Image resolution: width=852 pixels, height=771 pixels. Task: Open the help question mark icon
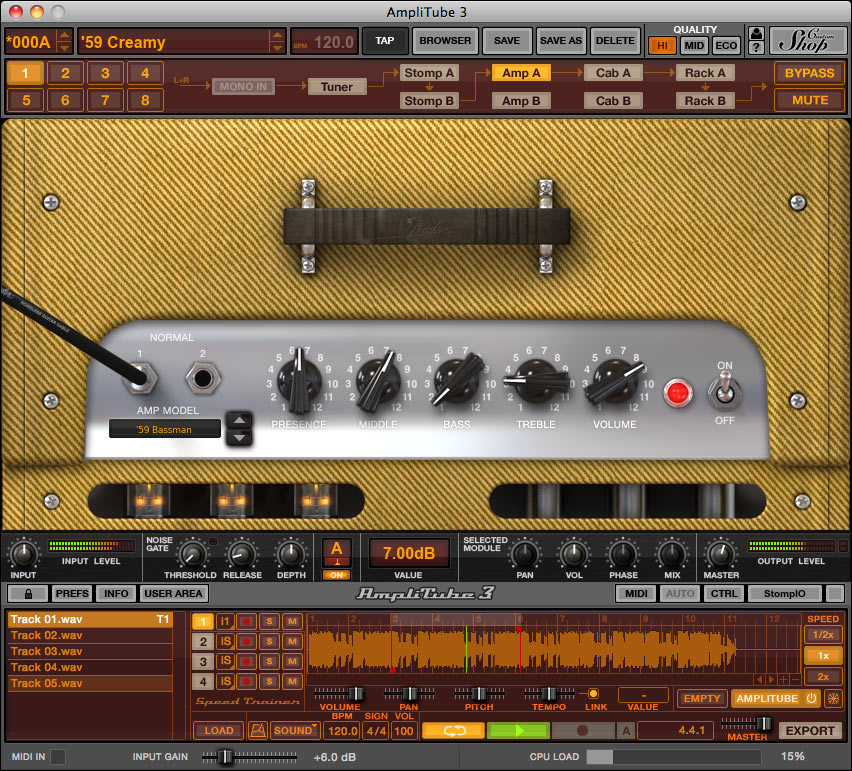(756, 48)
